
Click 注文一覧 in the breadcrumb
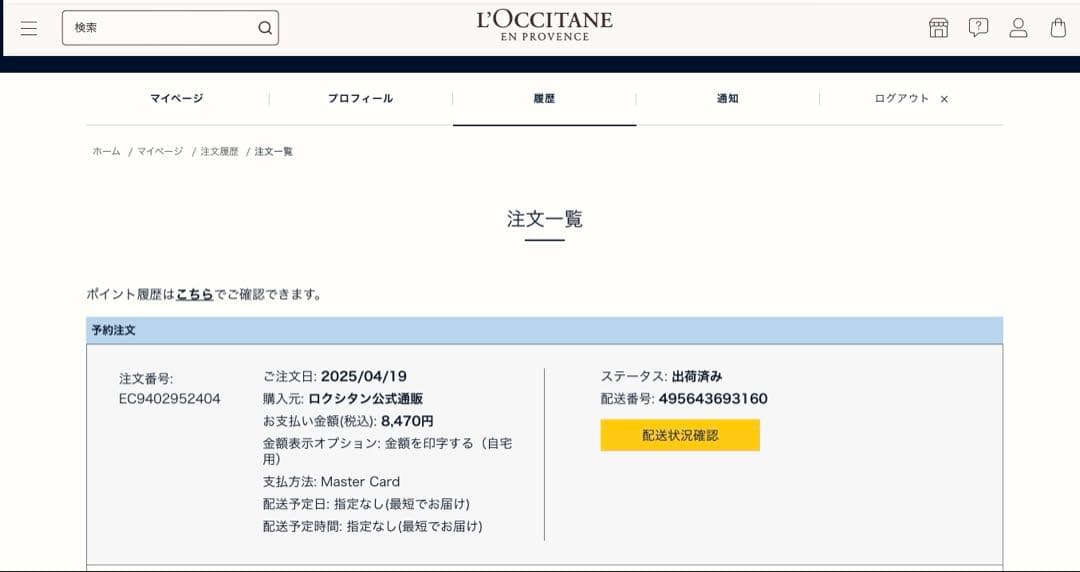[273, 152]
